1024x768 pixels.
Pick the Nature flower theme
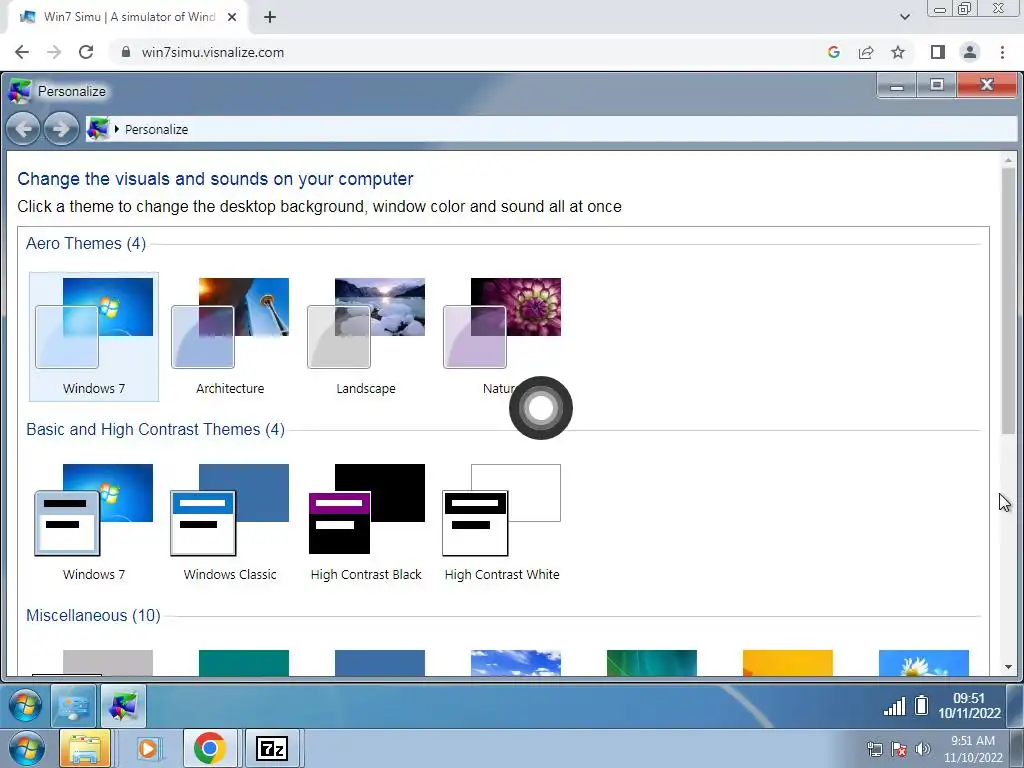coord(502,336)
